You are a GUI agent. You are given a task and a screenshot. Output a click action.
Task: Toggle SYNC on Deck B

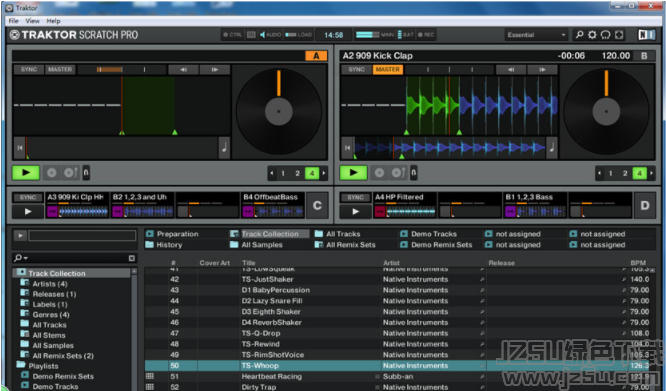[356, 69]
